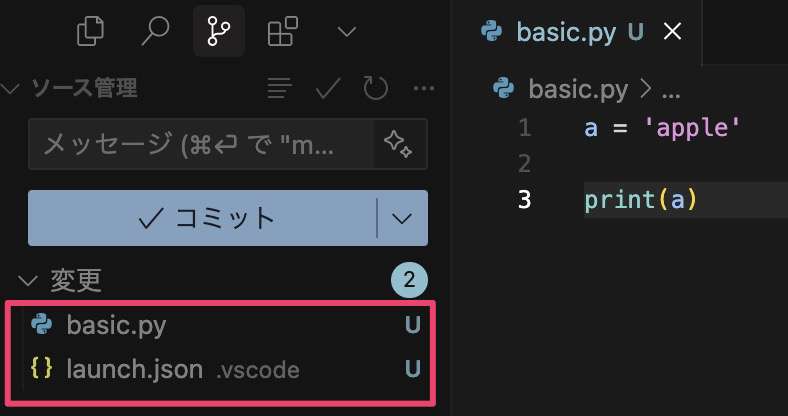Generate commit message with sparkle icon
788x416 pixels.
(x=399, y=144)
